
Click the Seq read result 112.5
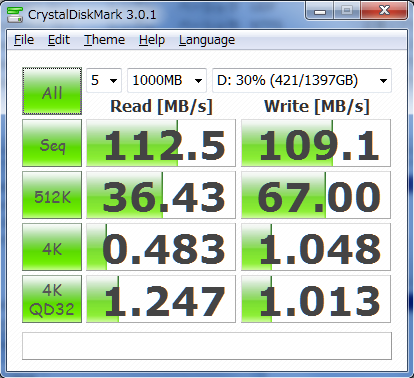161,143
